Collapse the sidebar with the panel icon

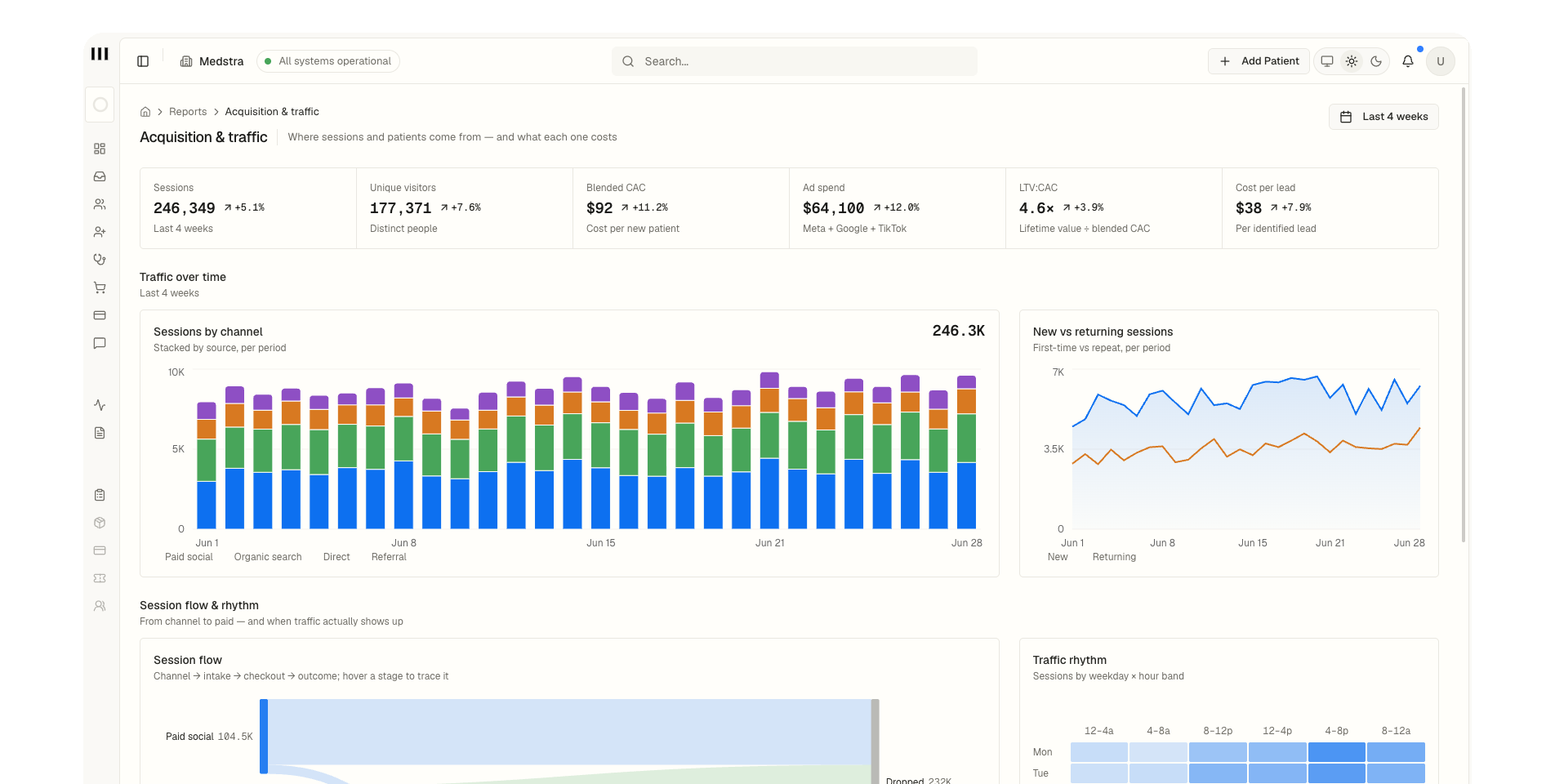[x=143, y=61]
